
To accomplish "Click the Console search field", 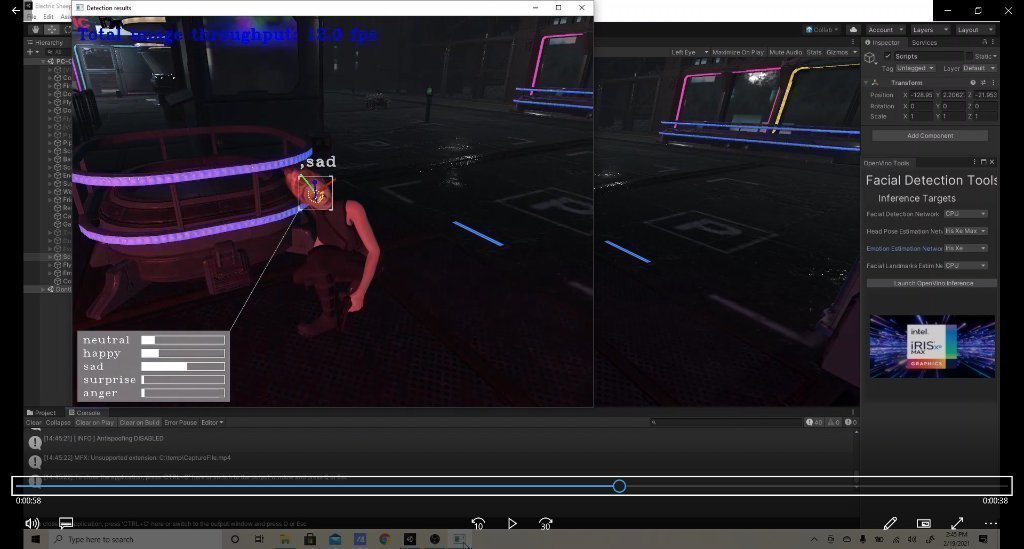I will pyautogui.click(x=726, y=422).
